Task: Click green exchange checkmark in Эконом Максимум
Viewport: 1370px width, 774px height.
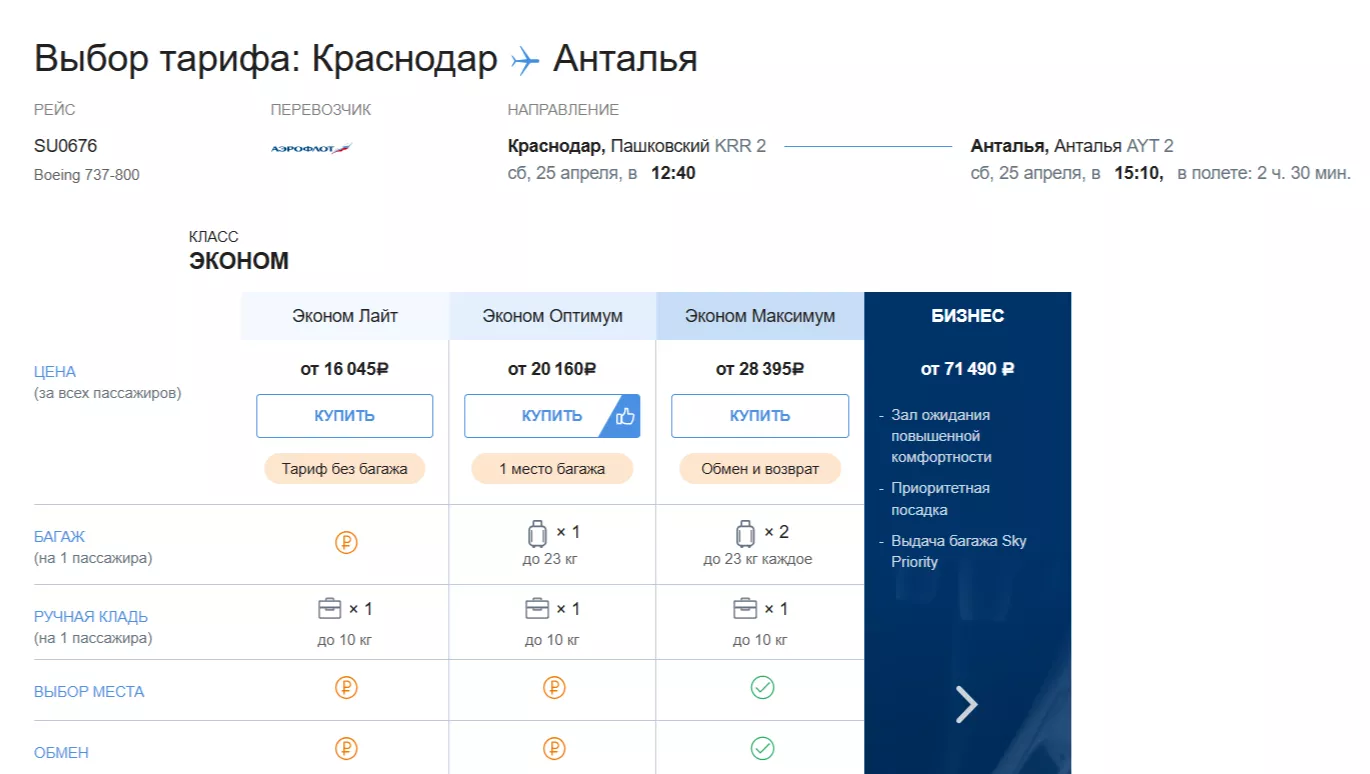Action: coord(762,748)
